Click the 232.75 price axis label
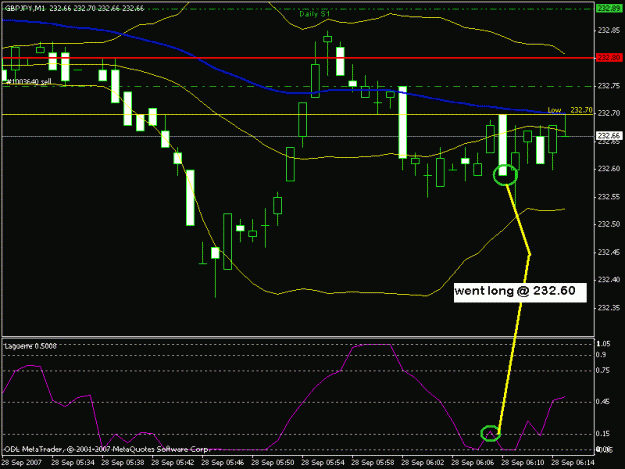The image size is (625, 469). 609,86
